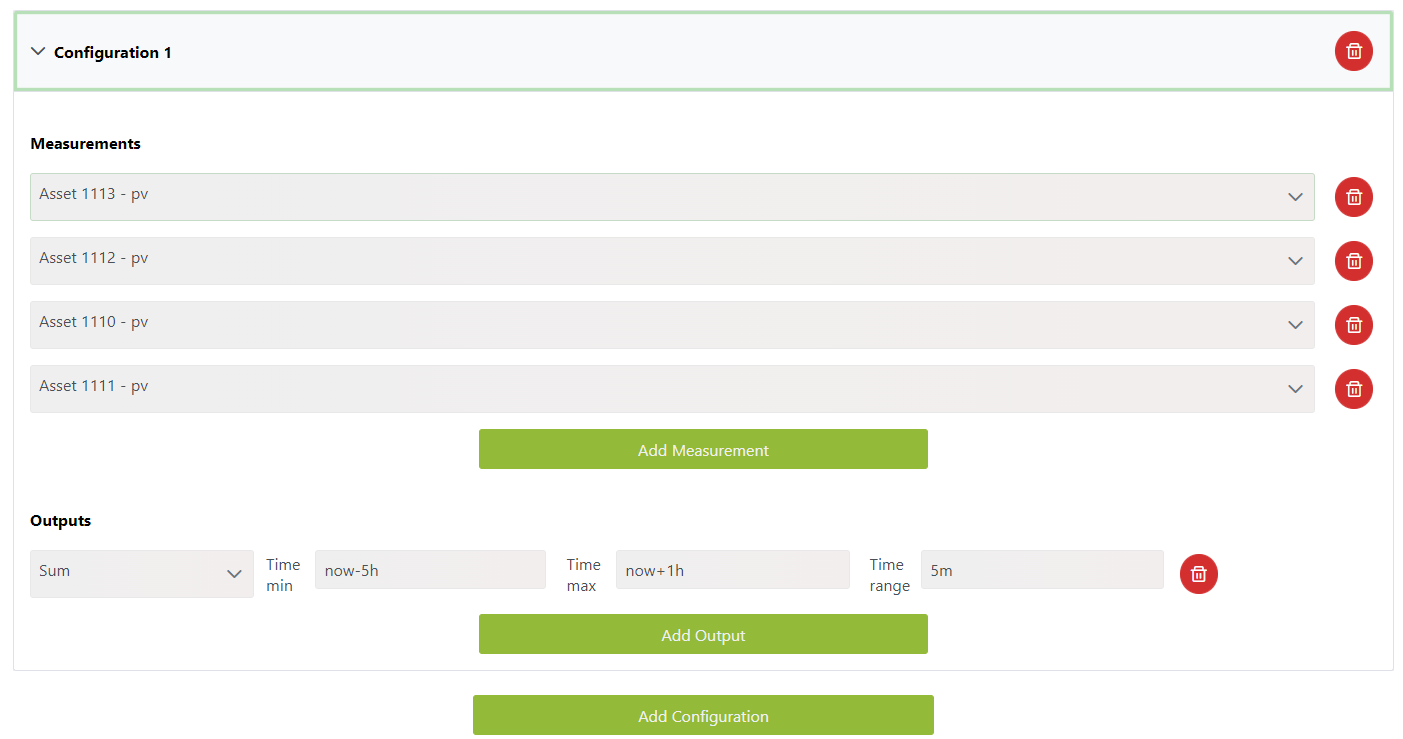
Task: Focus the Time range field showing 5m
Action: click(x=1042, y=570)
